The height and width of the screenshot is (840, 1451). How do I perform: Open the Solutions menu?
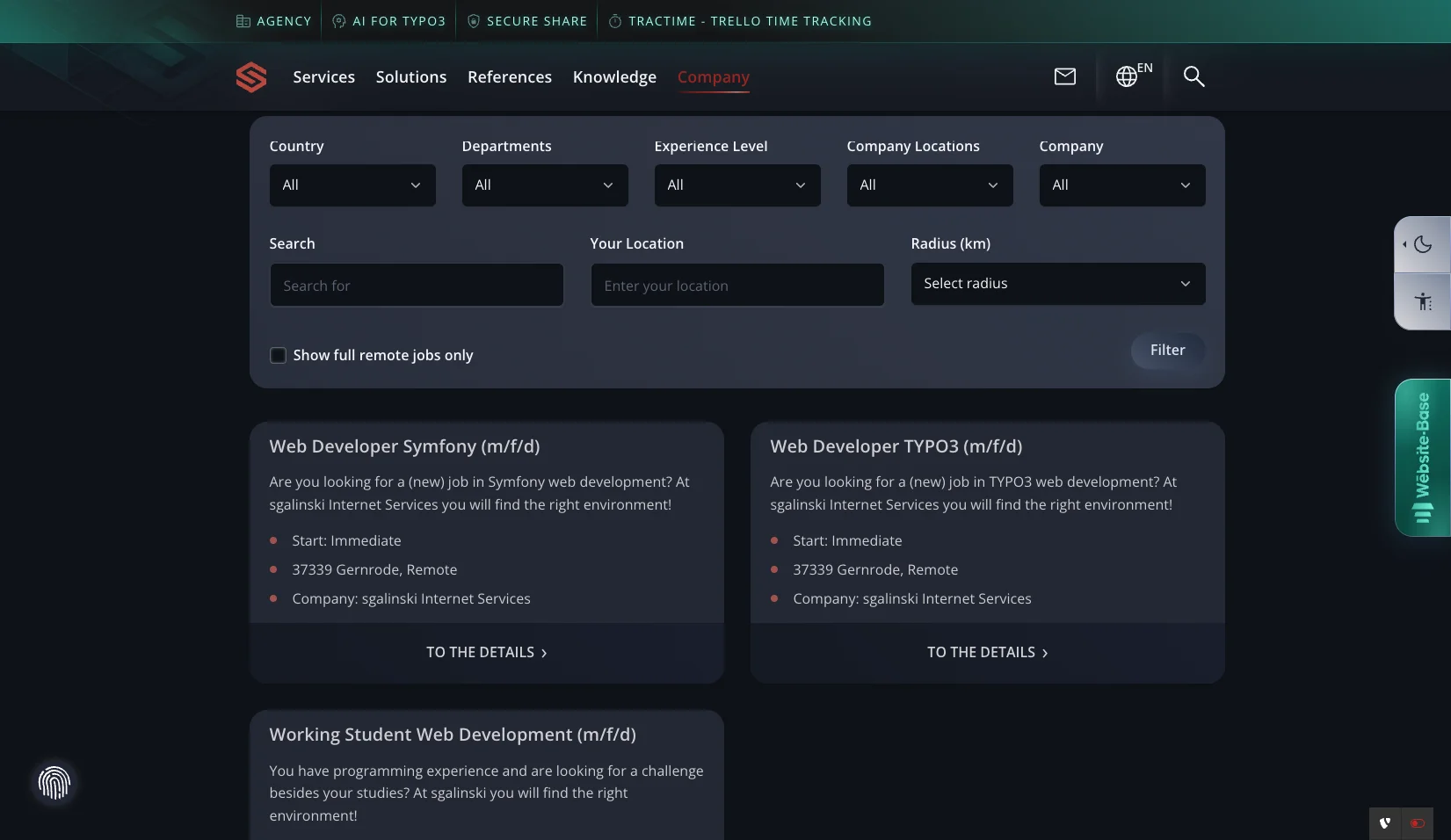[411, 77]
